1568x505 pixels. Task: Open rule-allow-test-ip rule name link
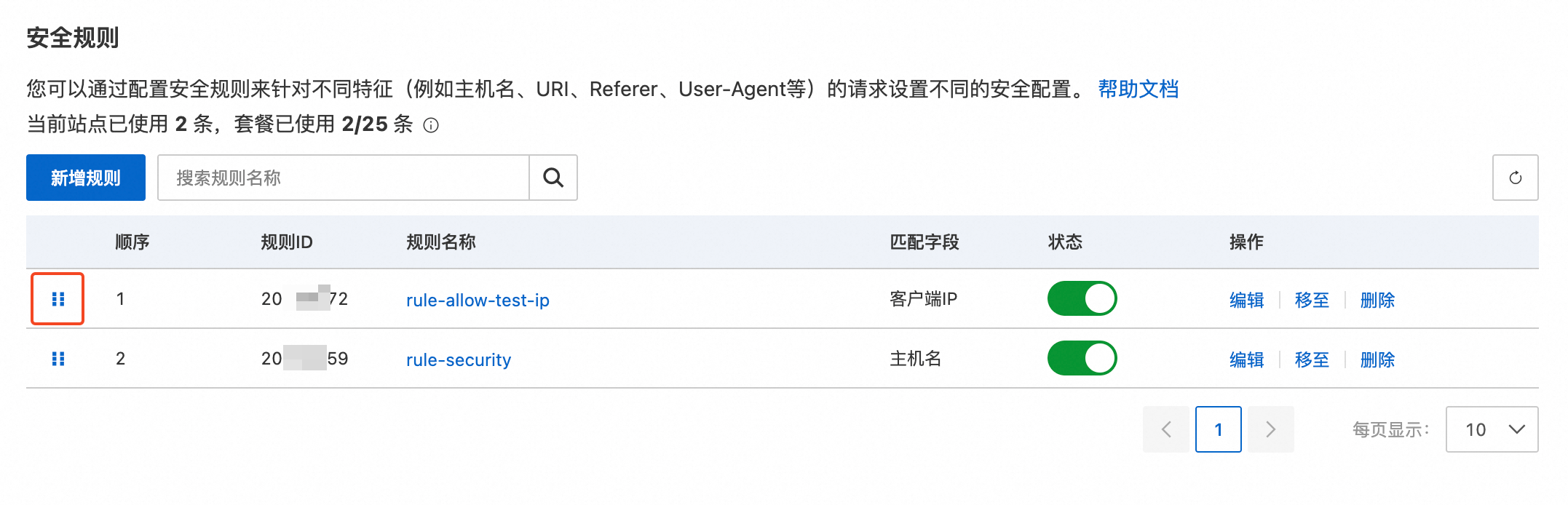point(478,300)
